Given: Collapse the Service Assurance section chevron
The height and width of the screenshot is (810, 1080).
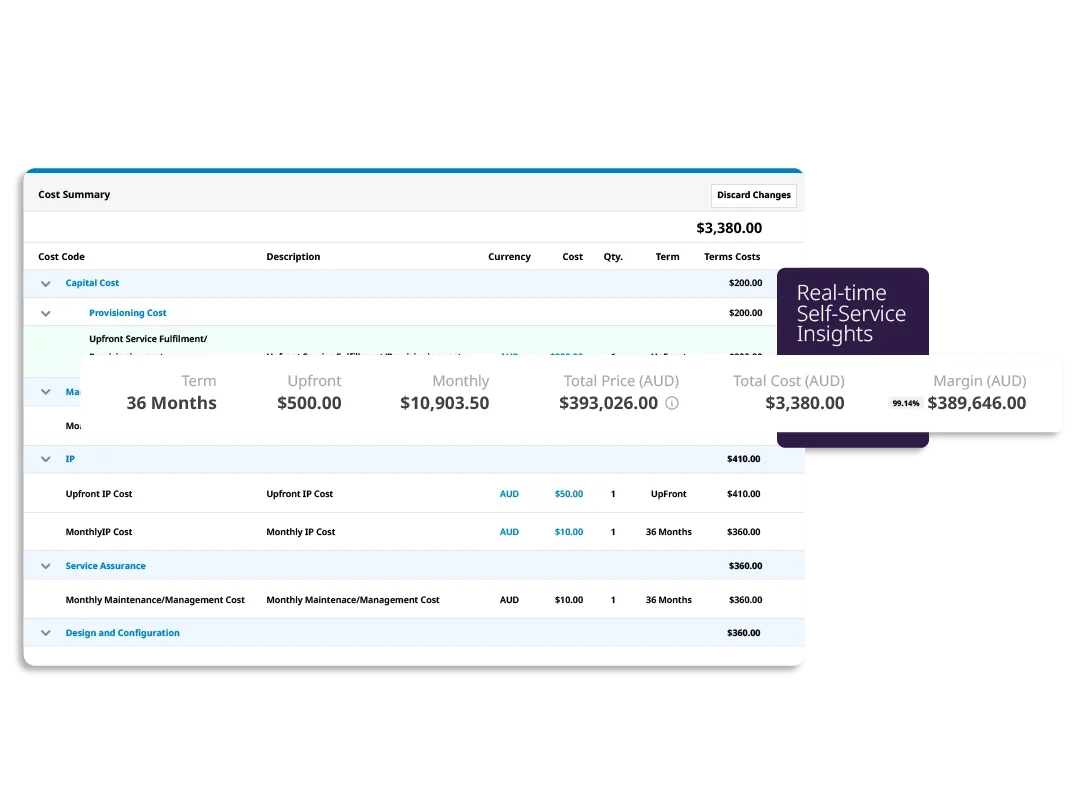Looking at the screenshot, I should coord(45,565).
